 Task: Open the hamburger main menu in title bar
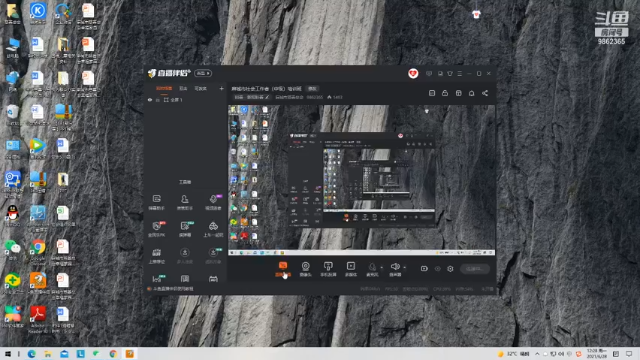coord(460,73)
